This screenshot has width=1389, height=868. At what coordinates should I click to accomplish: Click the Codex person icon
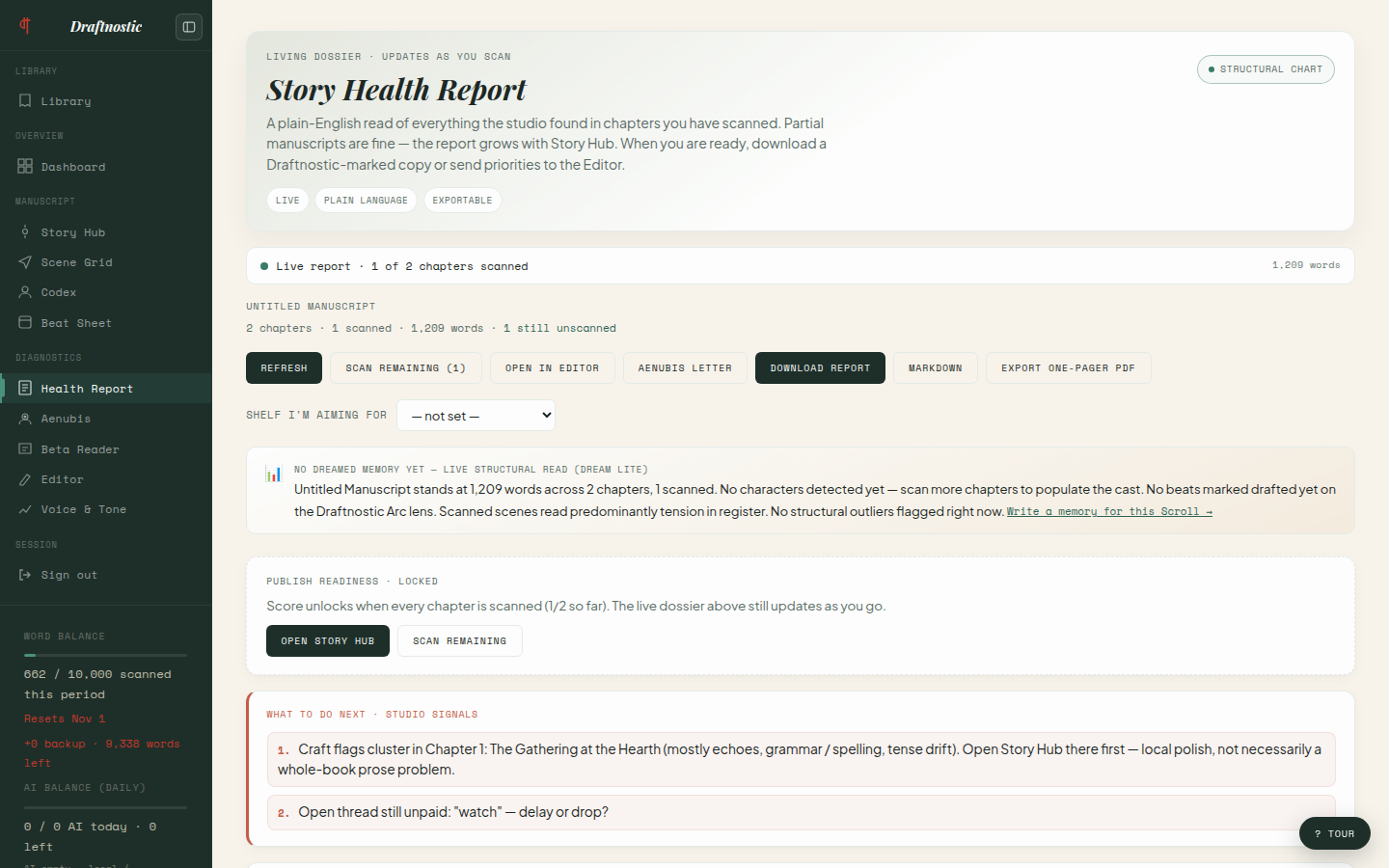click(25, 291)
